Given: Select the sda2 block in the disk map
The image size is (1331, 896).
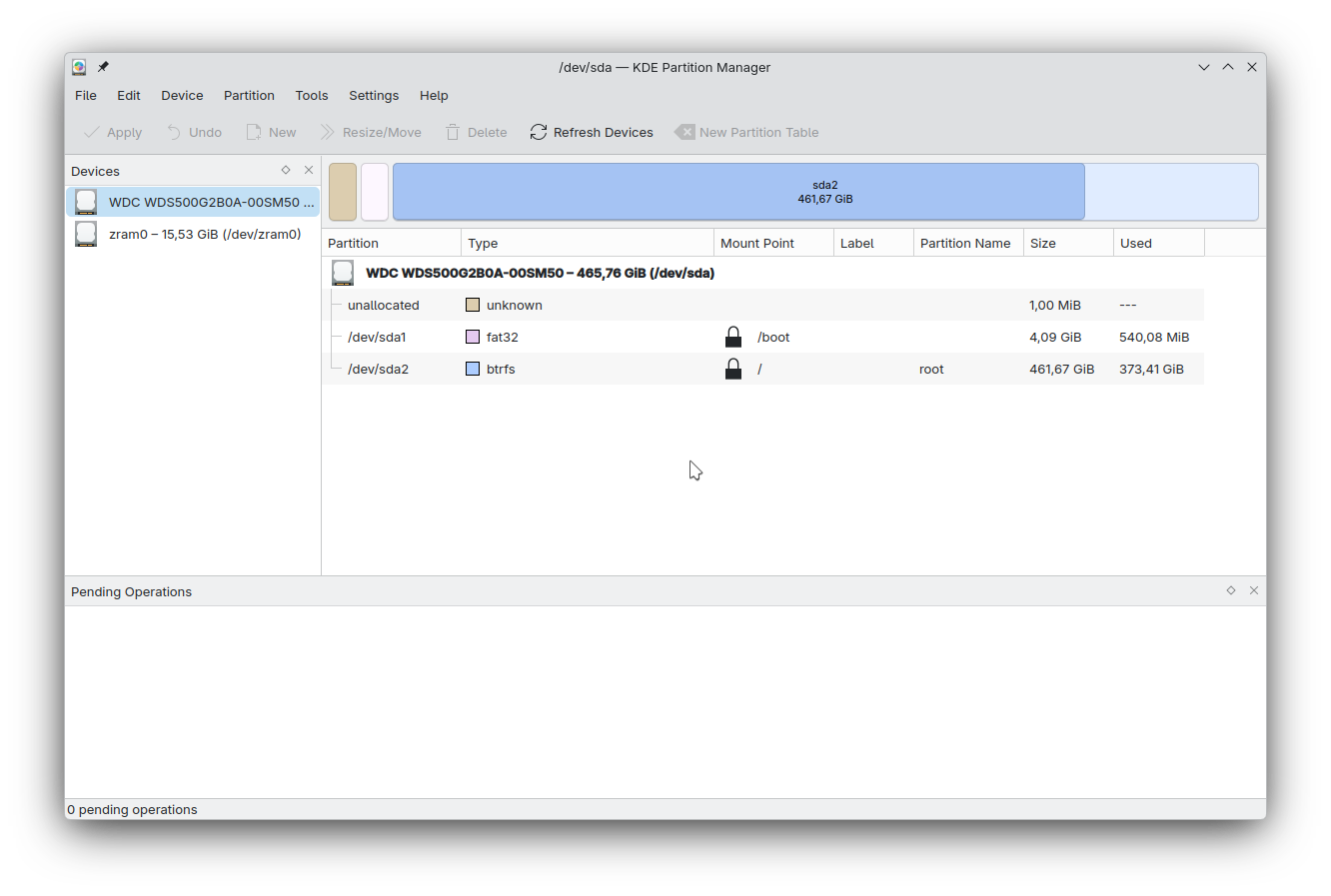Looking at the screenshot, I should click(825, 192).
